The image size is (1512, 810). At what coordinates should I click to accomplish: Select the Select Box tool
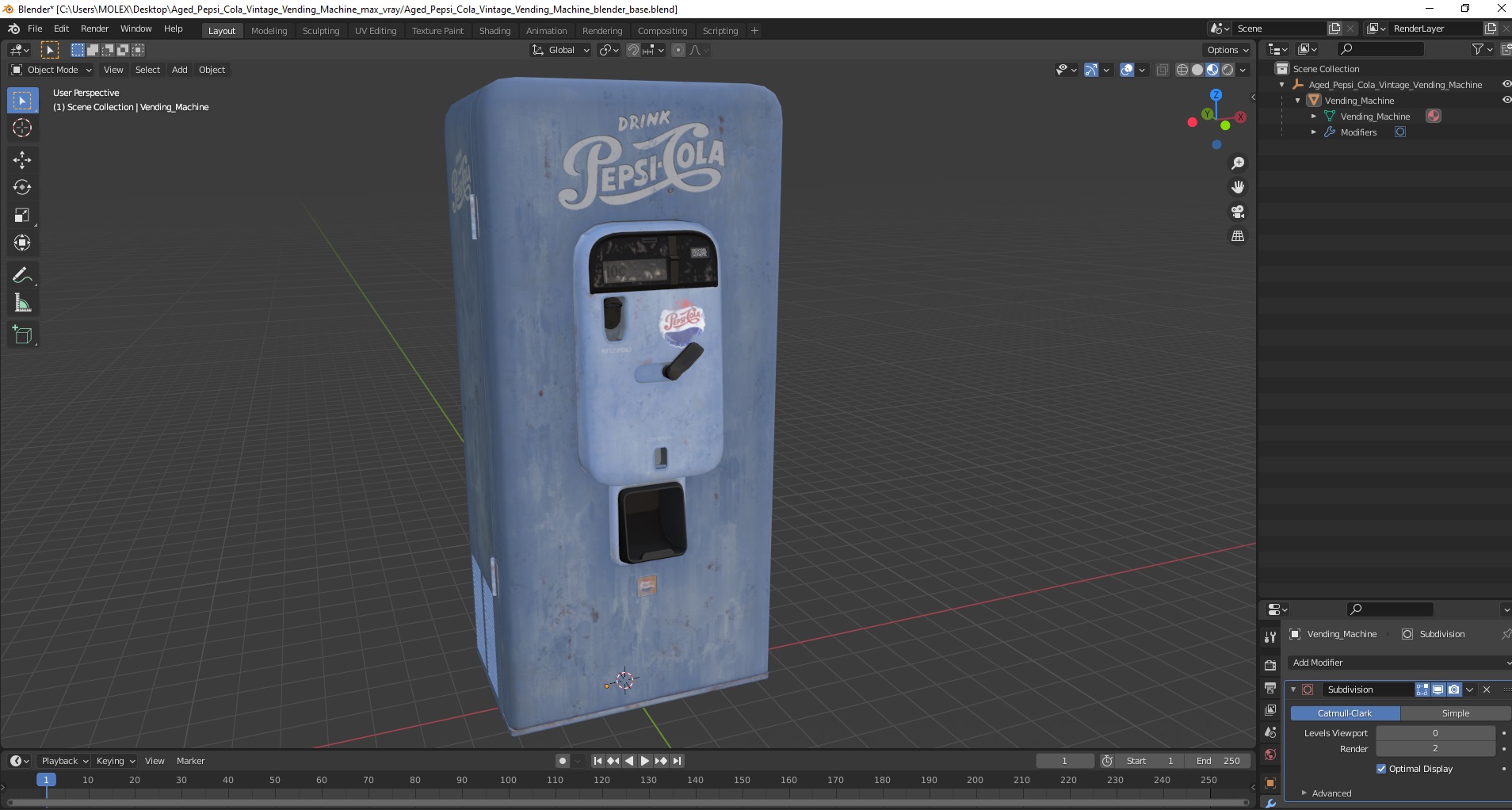click(22, 101)
